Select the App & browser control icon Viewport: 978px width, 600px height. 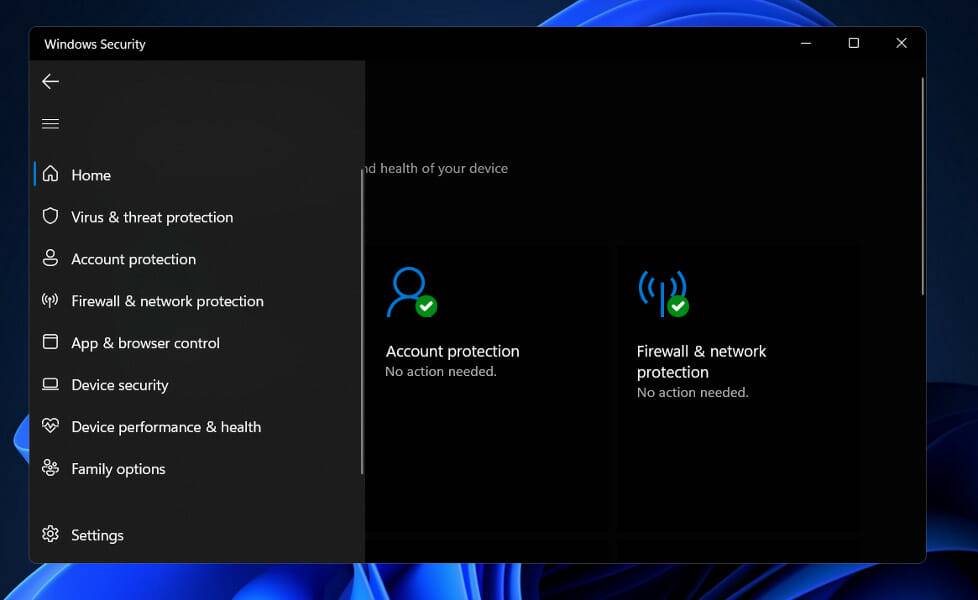tap(51, 343)
